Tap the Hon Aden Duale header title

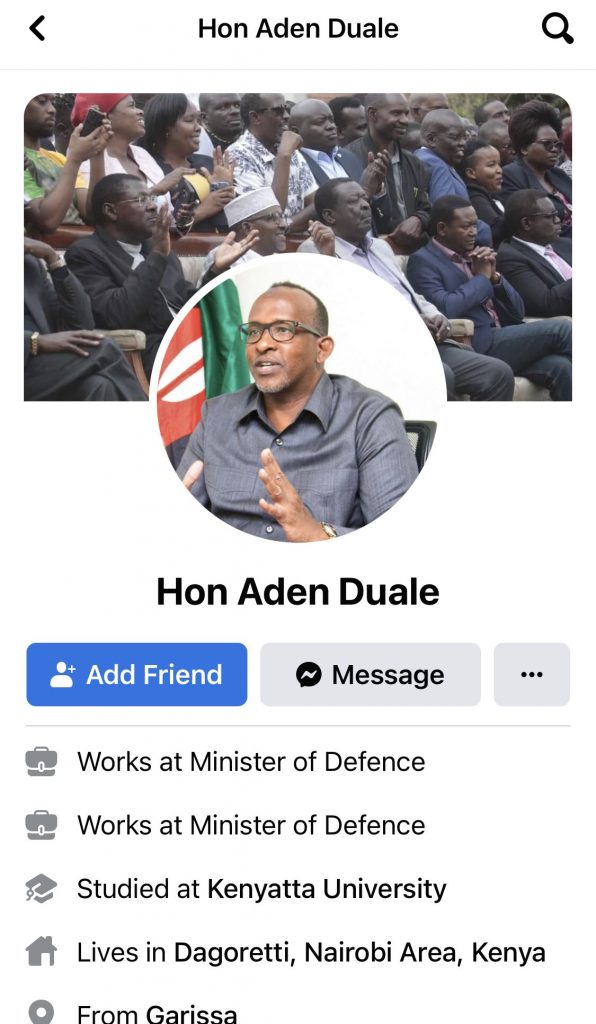pos(298,28)
